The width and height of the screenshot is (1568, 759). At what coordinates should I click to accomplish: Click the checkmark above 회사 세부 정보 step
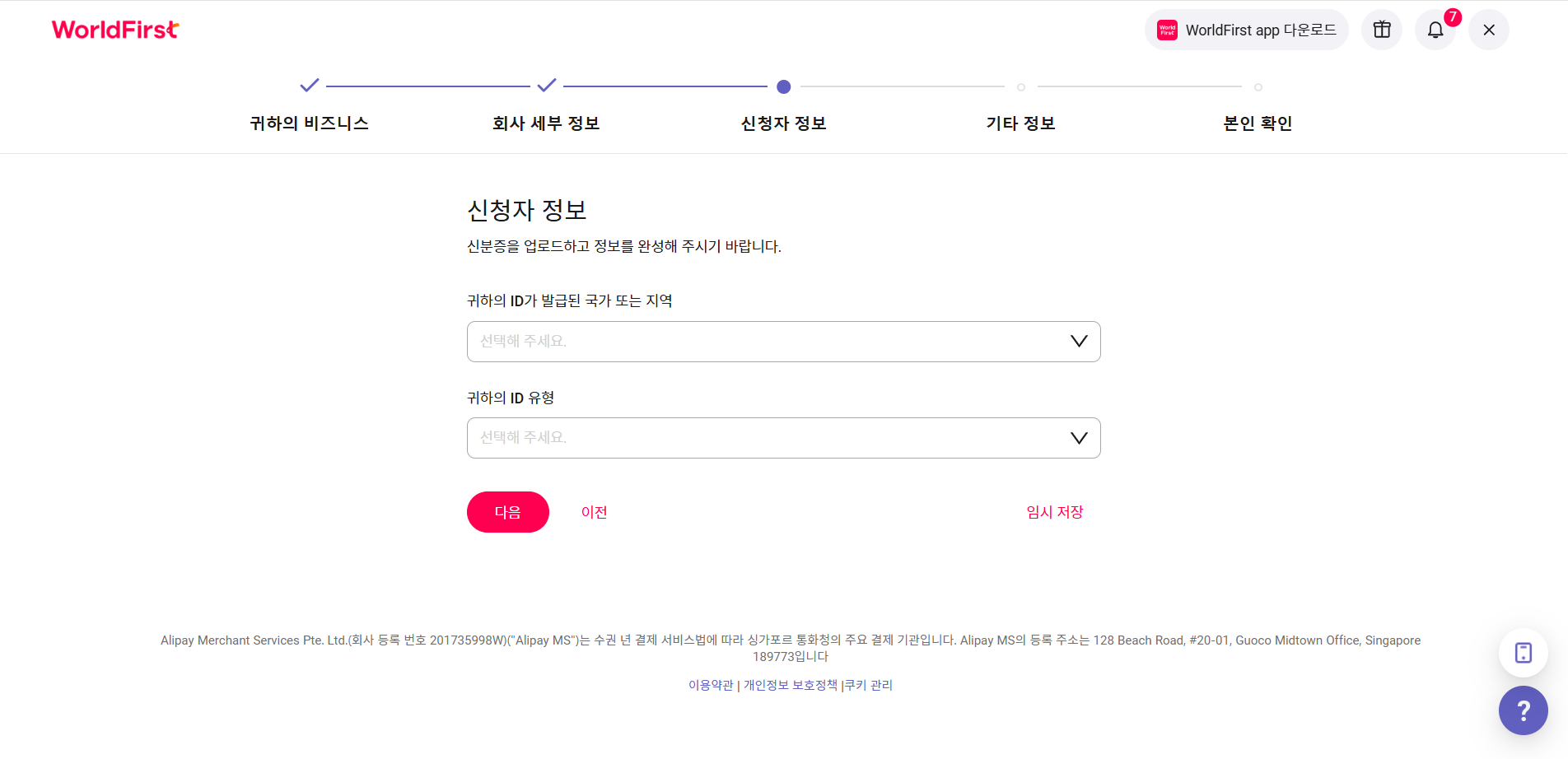(x=547, y=85)
